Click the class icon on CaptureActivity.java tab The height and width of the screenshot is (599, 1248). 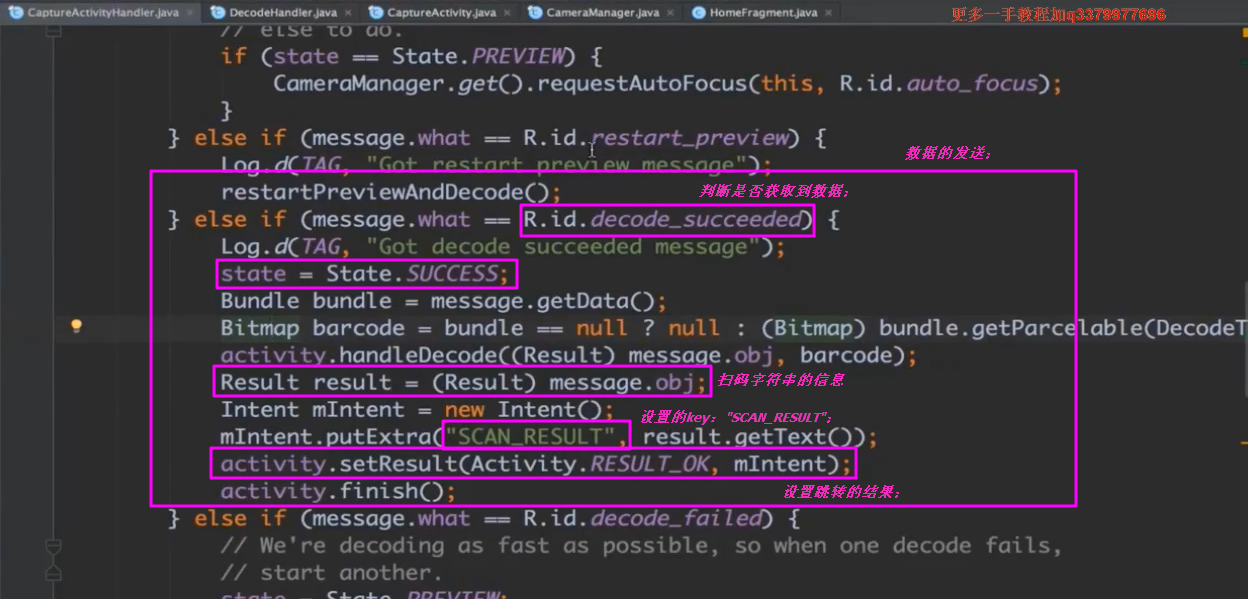376,13
